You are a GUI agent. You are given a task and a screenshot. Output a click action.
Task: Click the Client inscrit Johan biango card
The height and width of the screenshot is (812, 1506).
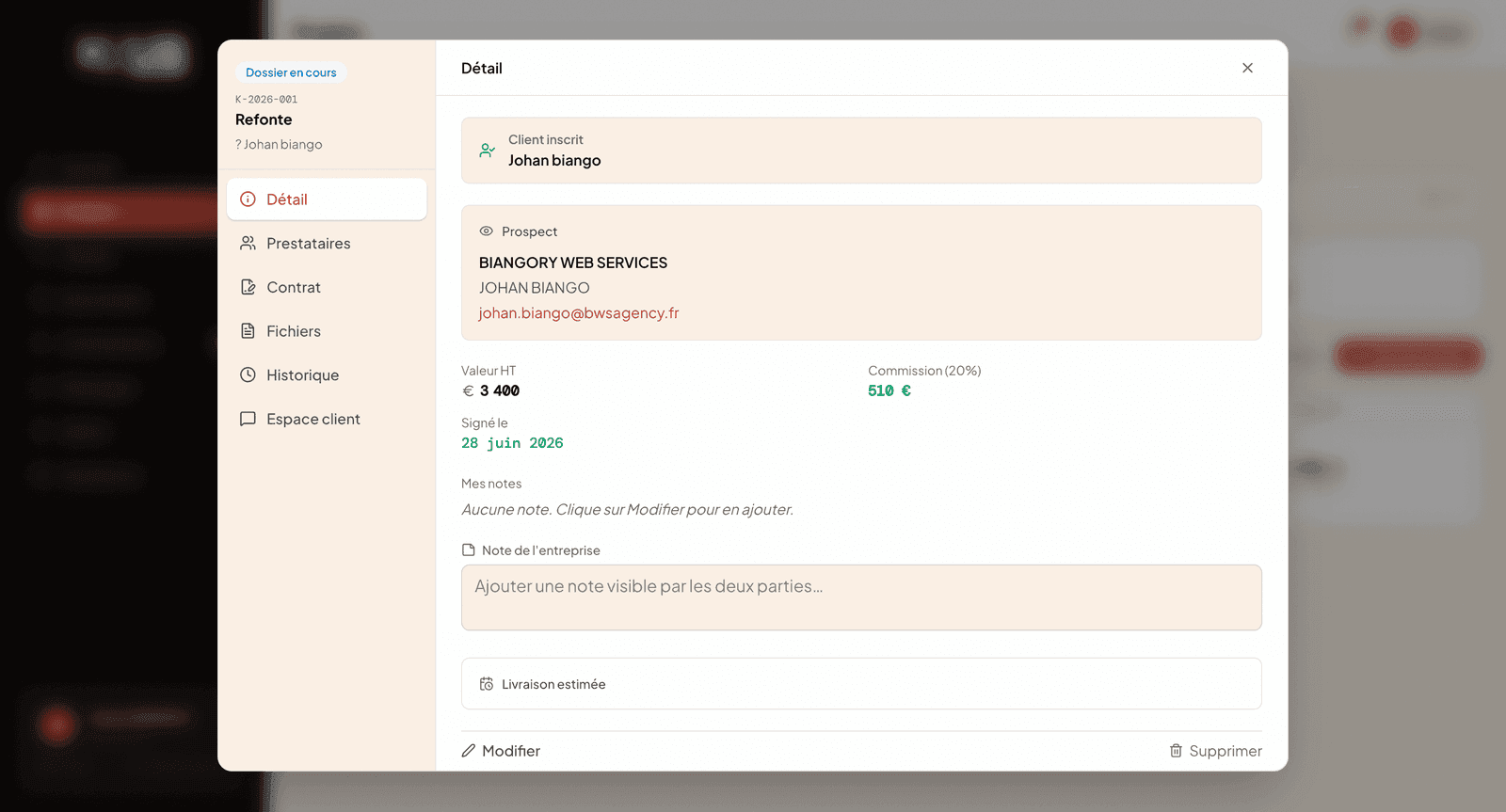click(x=861, y=151)
